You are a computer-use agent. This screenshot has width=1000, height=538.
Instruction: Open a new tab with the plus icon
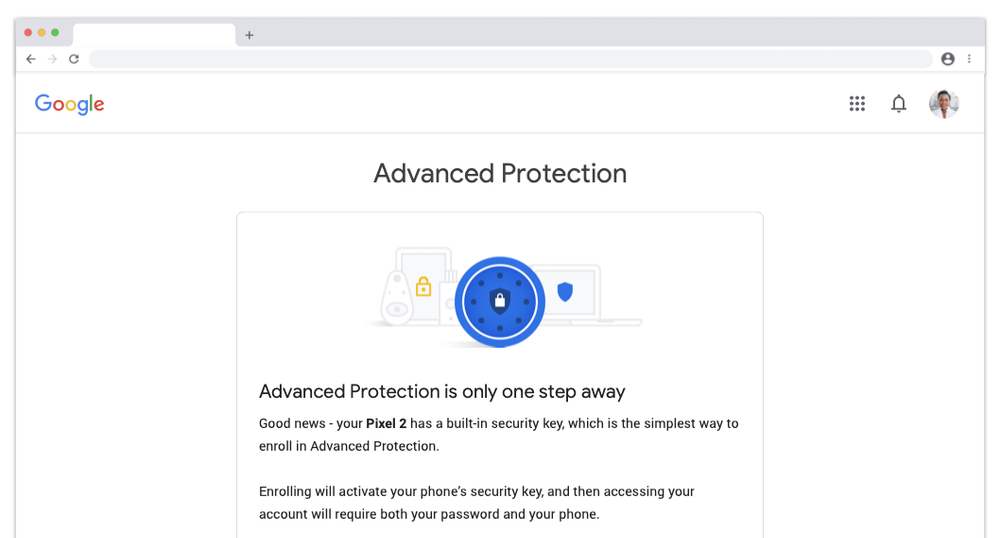(x=249, y=35)
